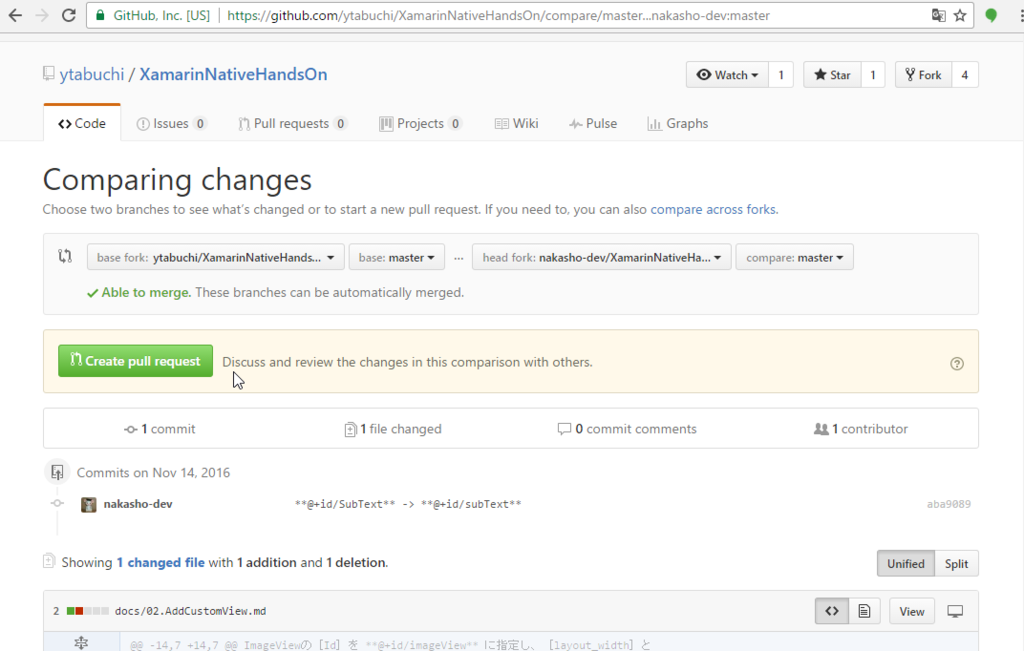Screen dimensions: 1024x651
Task: Display the rich diff document icon
Action: pyautogui.click(x=864, y=611)
